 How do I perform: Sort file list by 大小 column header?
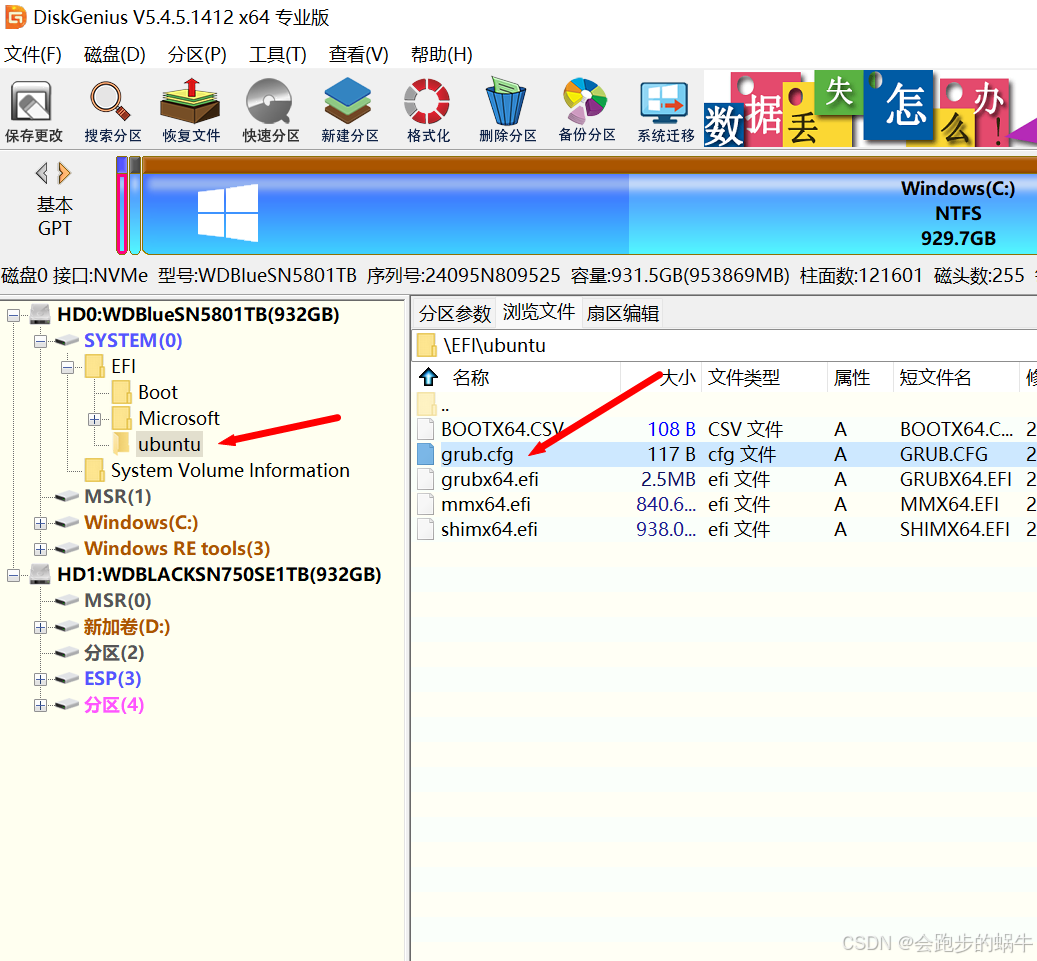661,378
